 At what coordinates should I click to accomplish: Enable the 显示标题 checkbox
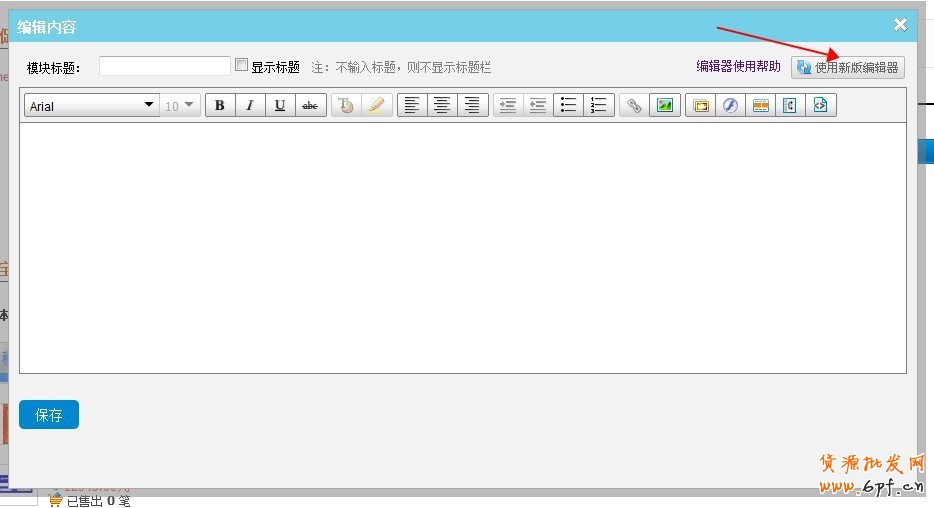point(241,66)
